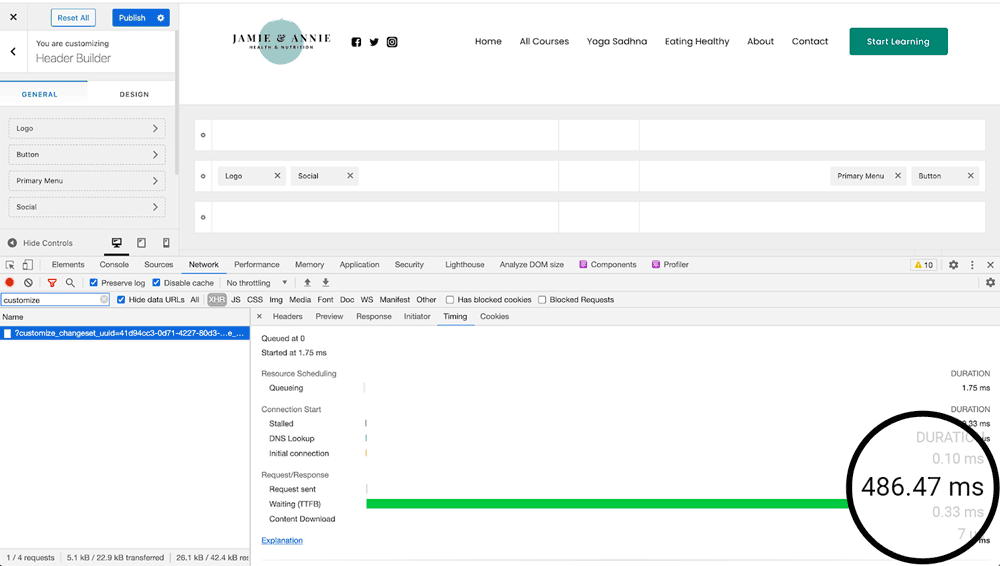Toggle the DevTools device toolbar icon
This screenshot has width=1000, height=566.
[x=27, y=265]
